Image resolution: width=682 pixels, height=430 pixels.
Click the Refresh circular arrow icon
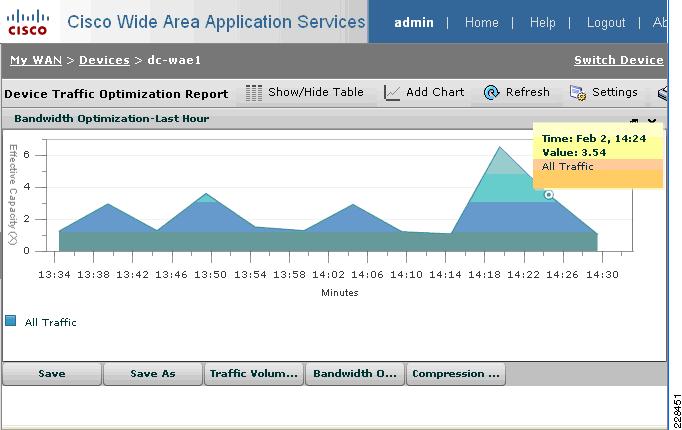491,93
